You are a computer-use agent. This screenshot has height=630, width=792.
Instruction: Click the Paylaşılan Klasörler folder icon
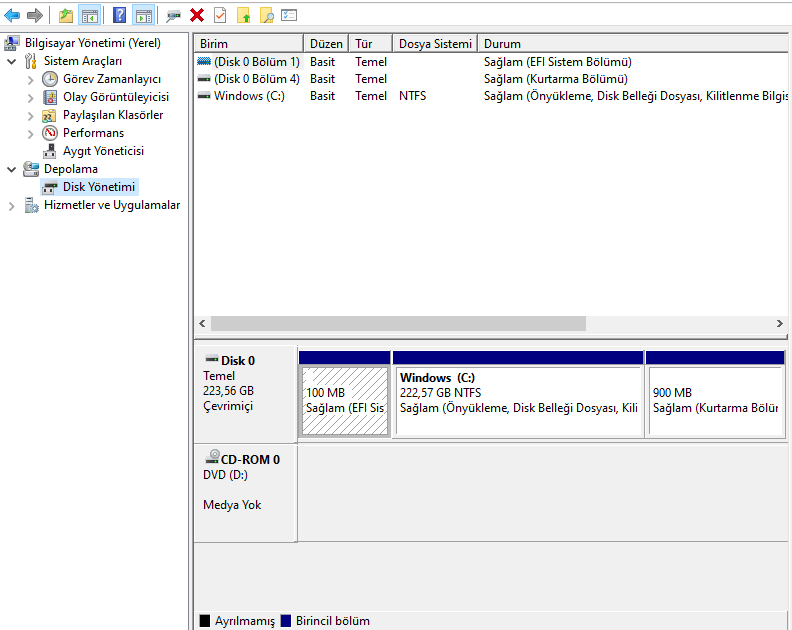(x=49, y=116)
